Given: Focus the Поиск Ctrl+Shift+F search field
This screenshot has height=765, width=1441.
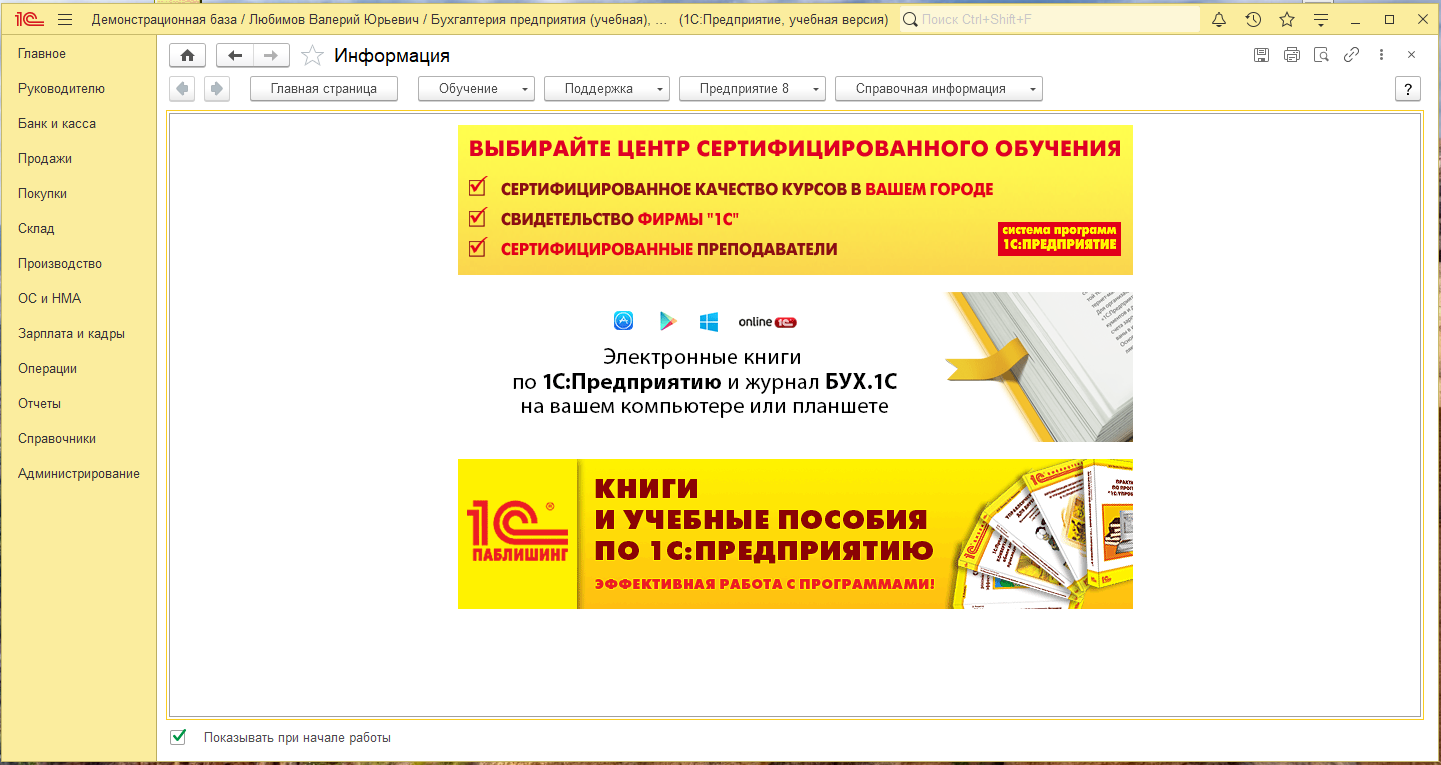Looking at the screenshot, I should [x=1050, y=20].
